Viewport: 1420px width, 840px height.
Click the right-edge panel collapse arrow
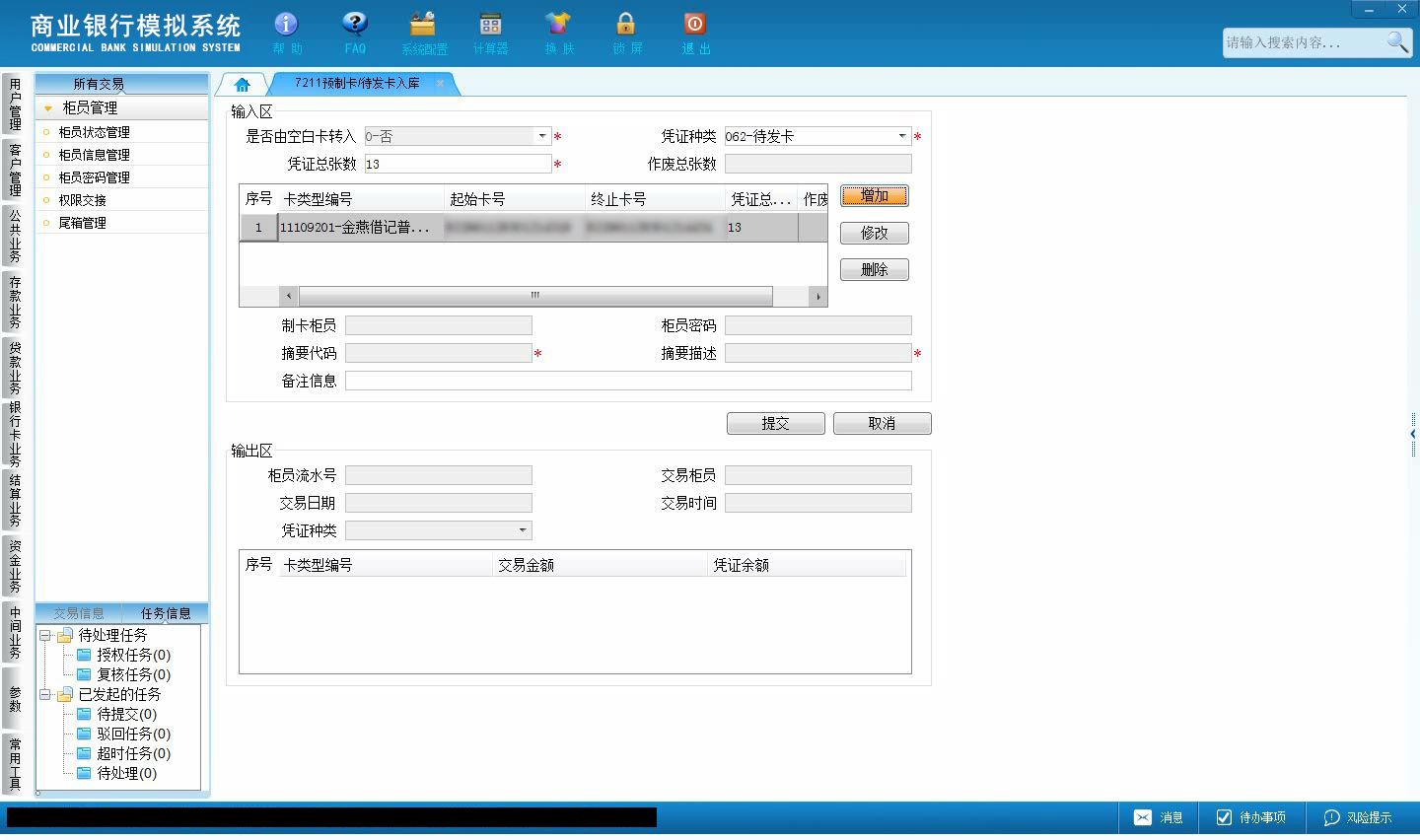[x=1413, y=434]
